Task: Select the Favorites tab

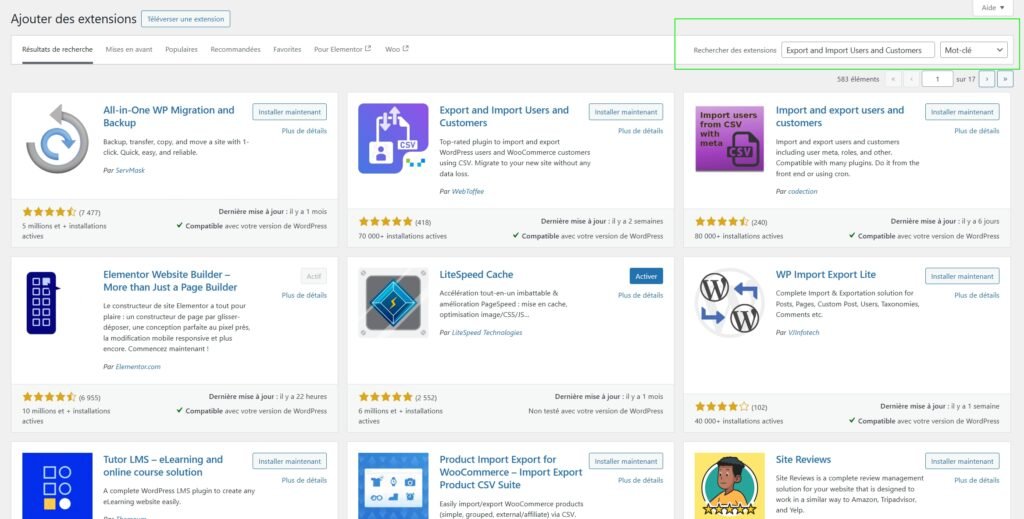Action: 287,49
